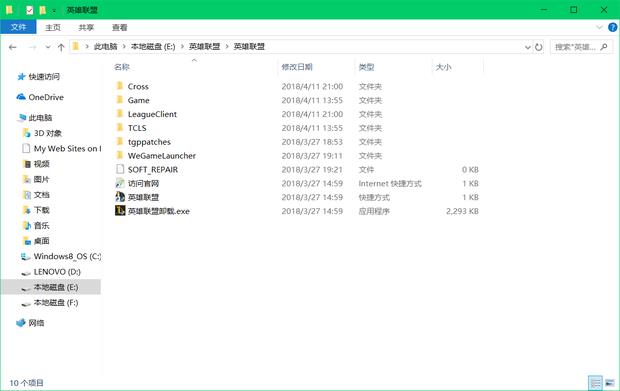Open 3D 对象 in sidebar

point(42,133)
